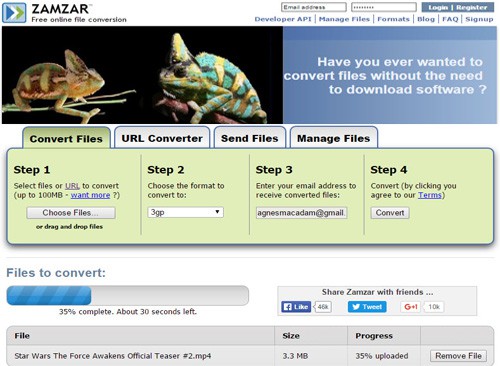
Task: Click the '35% complete' status text
Action: pos(128,312)
